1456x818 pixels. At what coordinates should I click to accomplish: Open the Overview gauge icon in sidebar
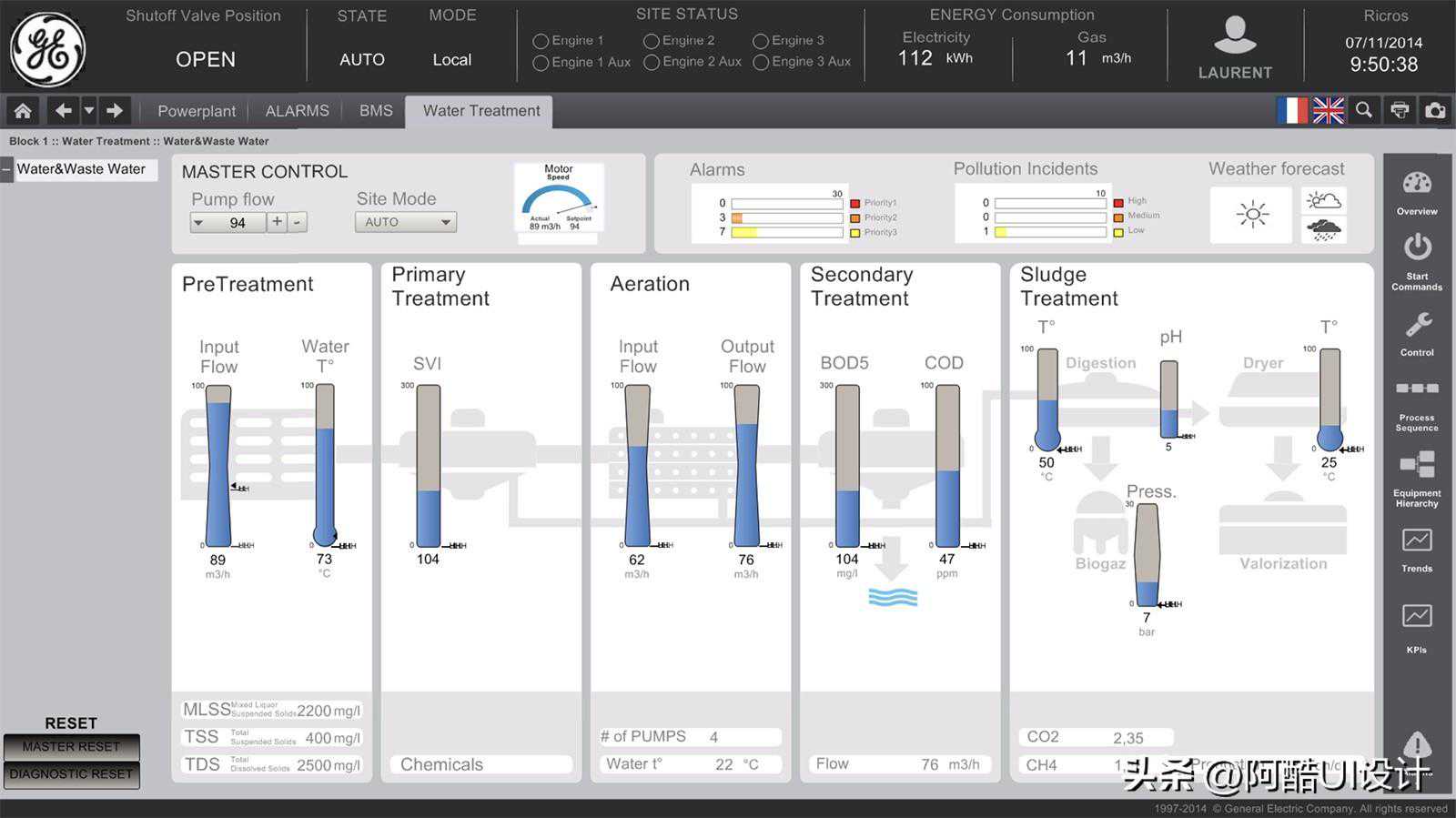coord(1417,185)
